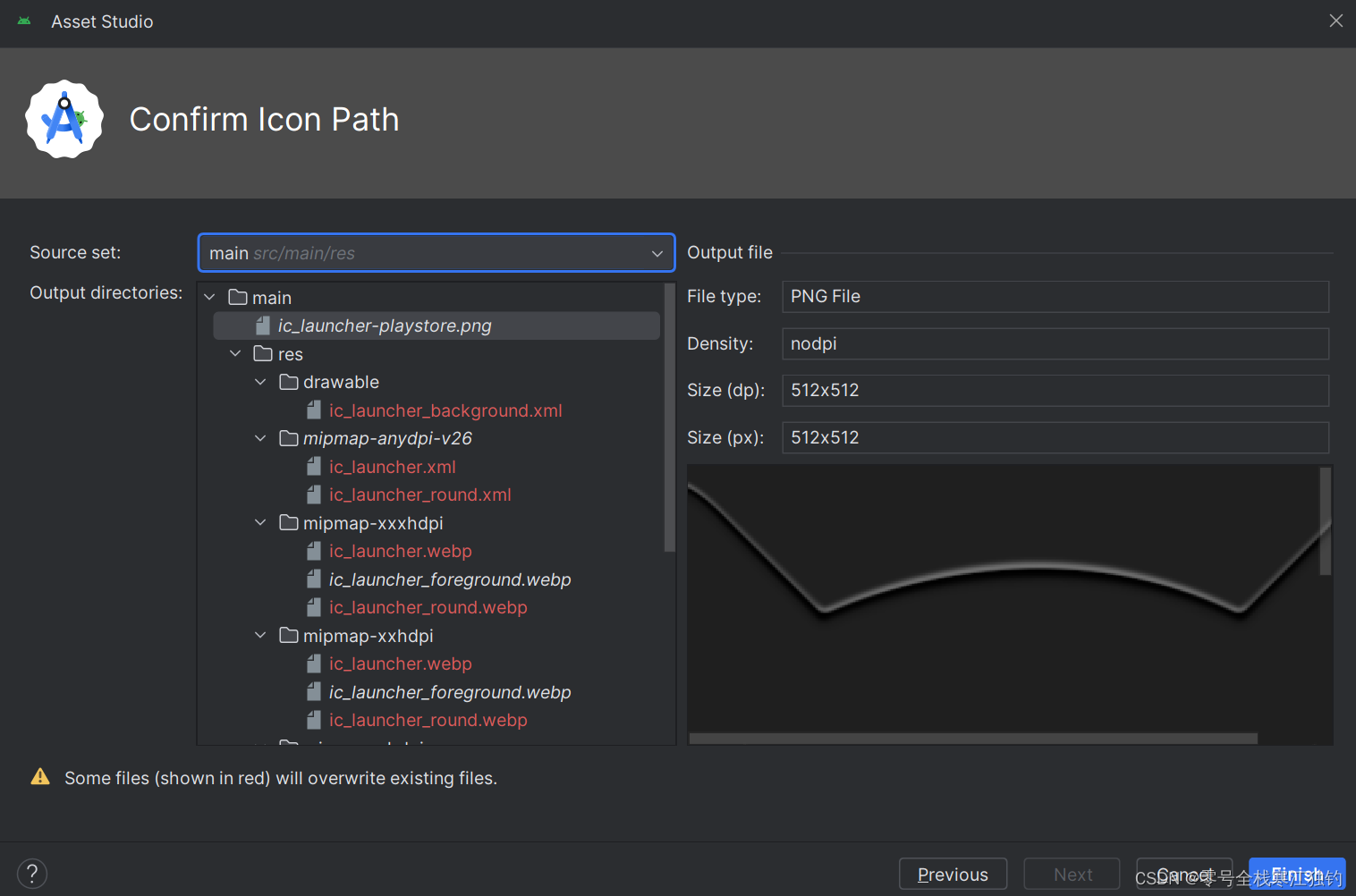This screenshot has height=896, width=1356.
Task: Select ic_launcher-playstore.png file row
Action: tap(436, 325)
